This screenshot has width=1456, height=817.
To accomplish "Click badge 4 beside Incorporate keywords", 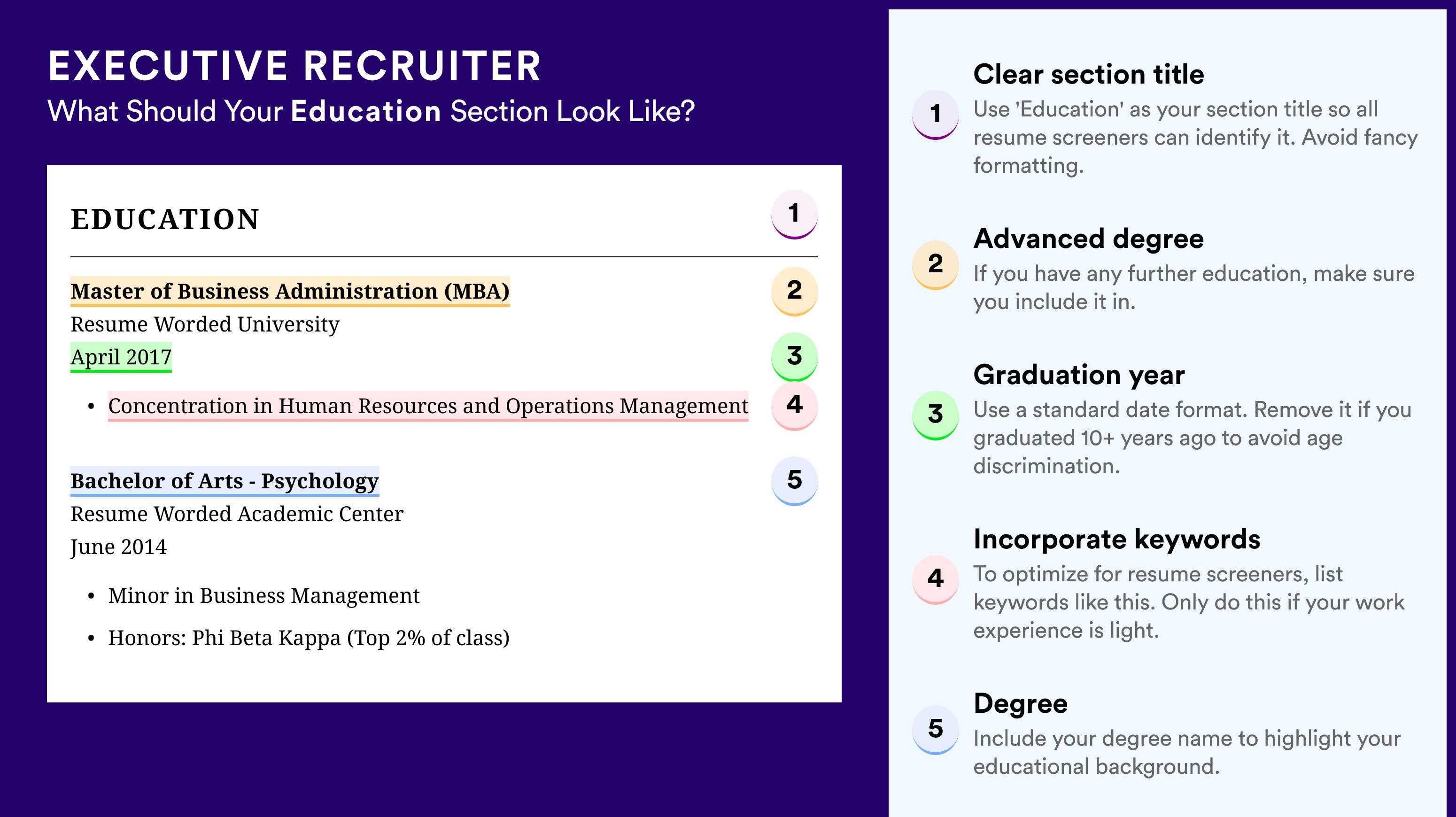I will point(936,580).
